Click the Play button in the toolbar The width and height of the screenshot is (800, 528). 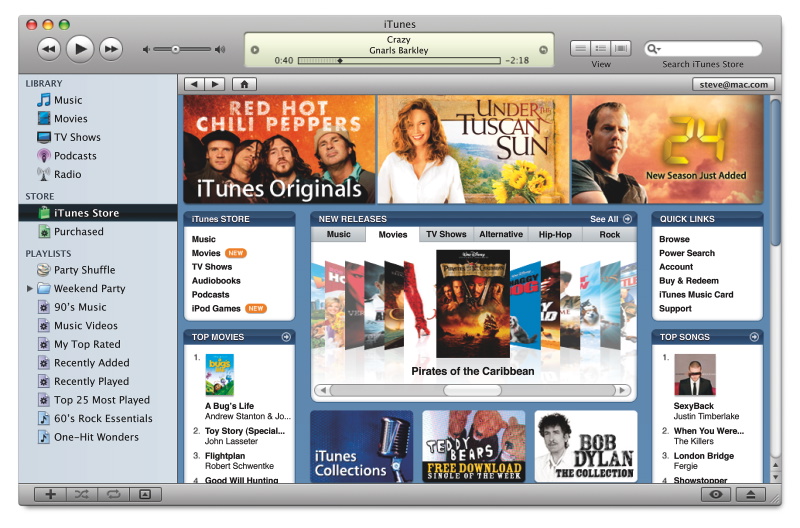(80, 48)
